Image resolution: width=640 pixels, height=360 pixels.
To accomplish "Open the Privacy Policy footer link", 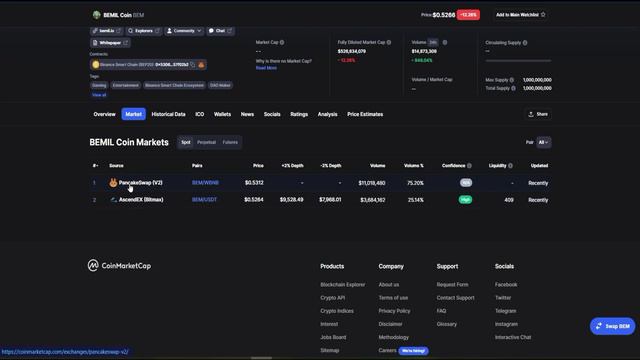I will coord(394,311).
